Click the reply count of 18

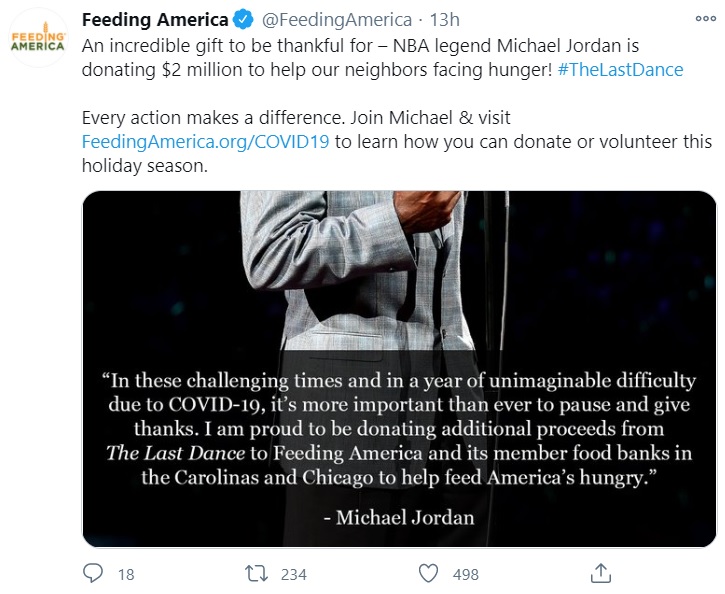tap(126, 575)
